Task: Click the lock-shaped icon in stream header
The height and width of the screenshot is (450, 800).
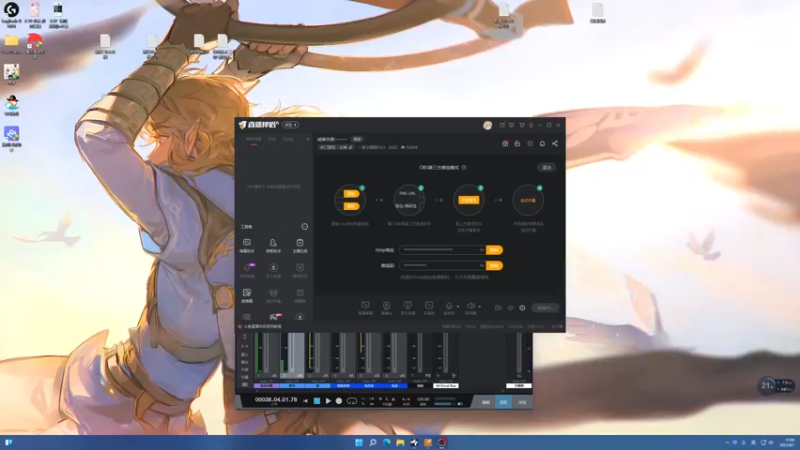Action: tap(517, 144)
